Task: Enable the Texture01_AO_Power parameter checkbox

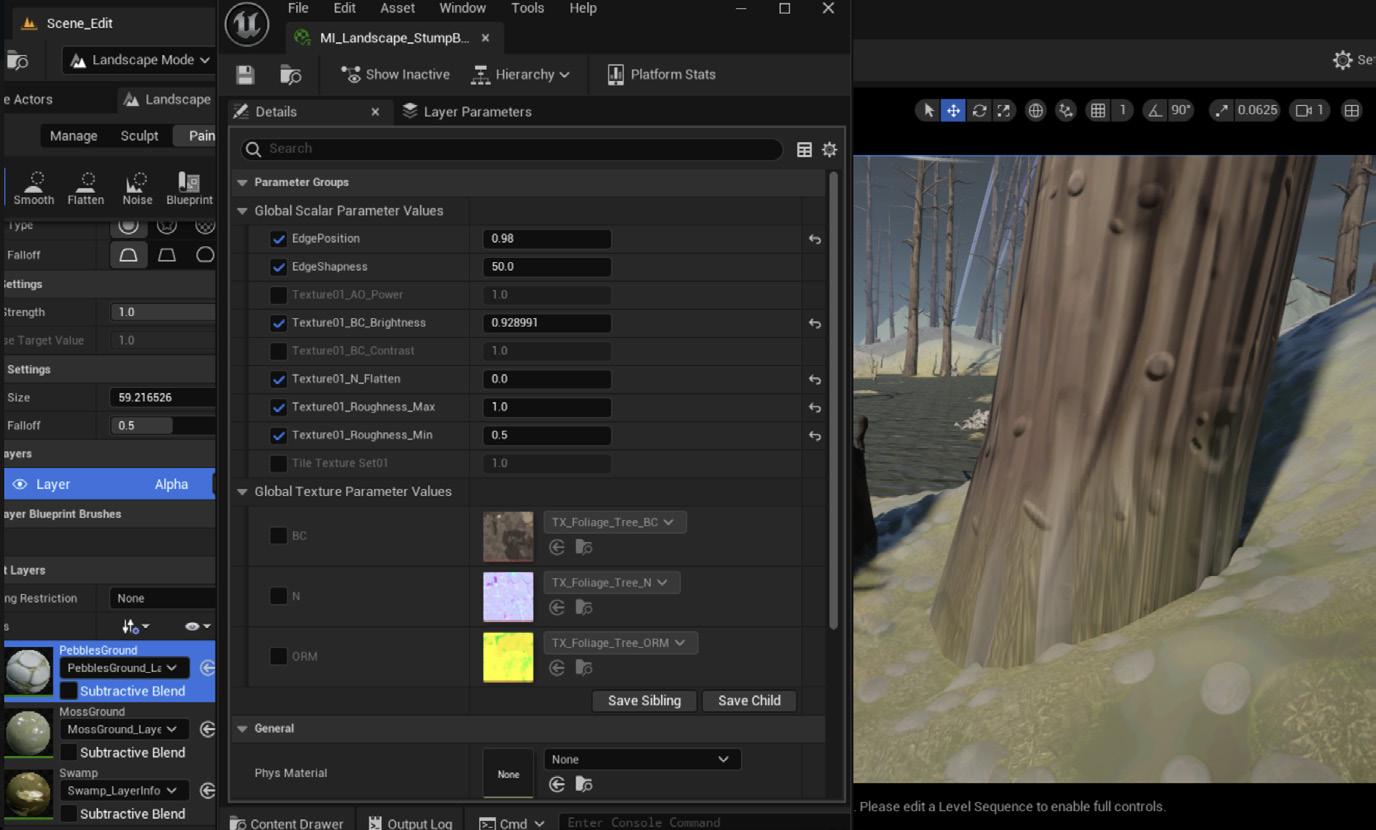Action: [279, 295]
